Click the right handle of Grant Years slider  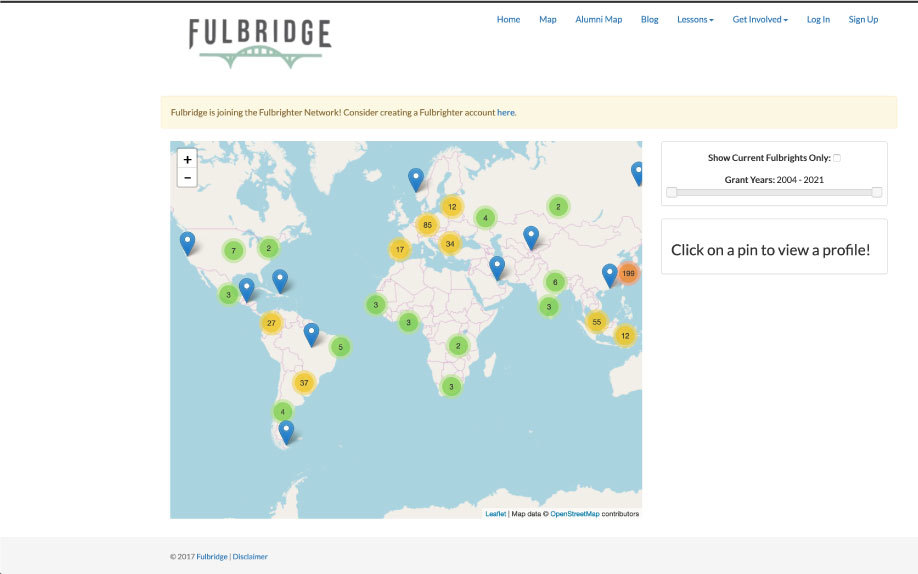(x=876, y=192)
